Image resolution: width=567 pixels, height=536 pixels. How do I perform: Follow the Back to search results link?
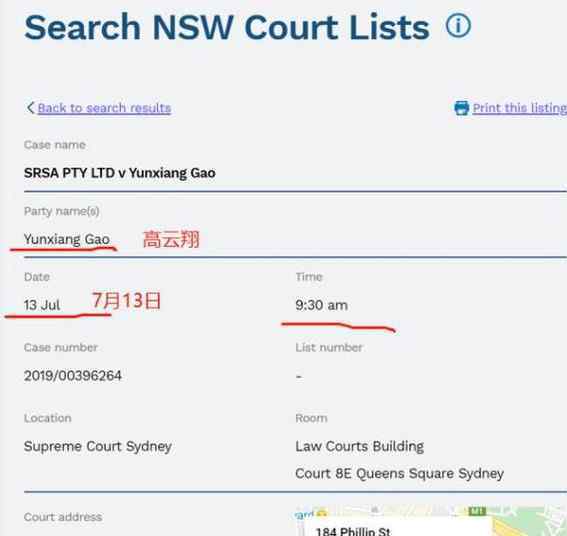point(104,108)
